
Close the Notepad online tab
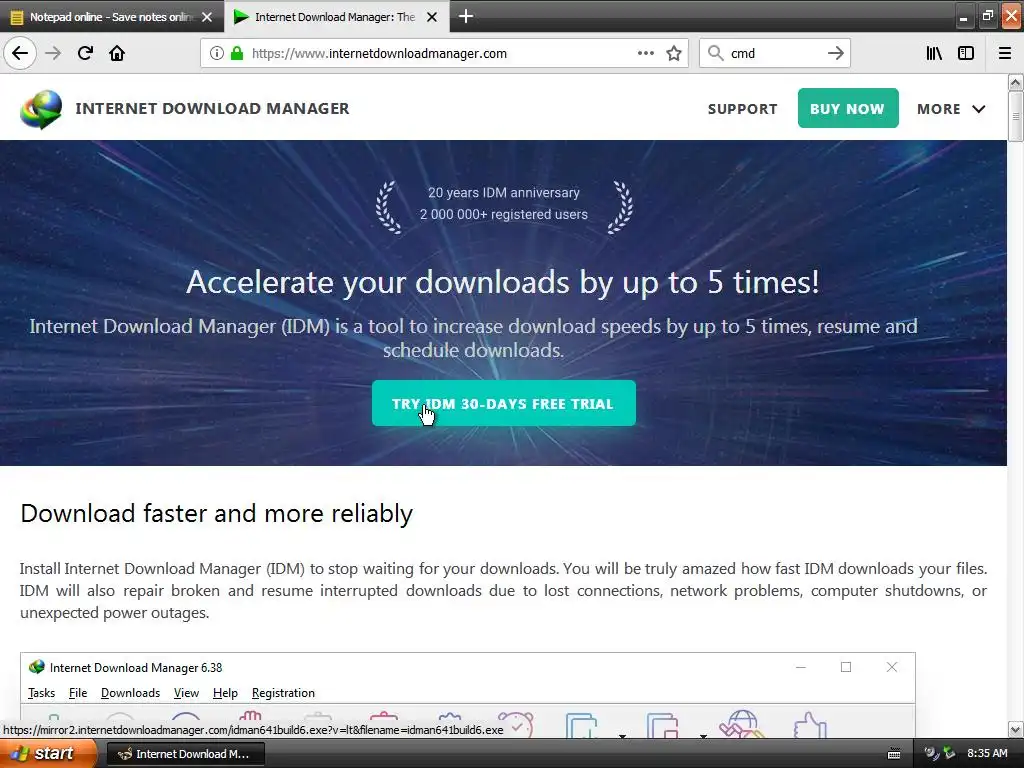click(207, 17)
